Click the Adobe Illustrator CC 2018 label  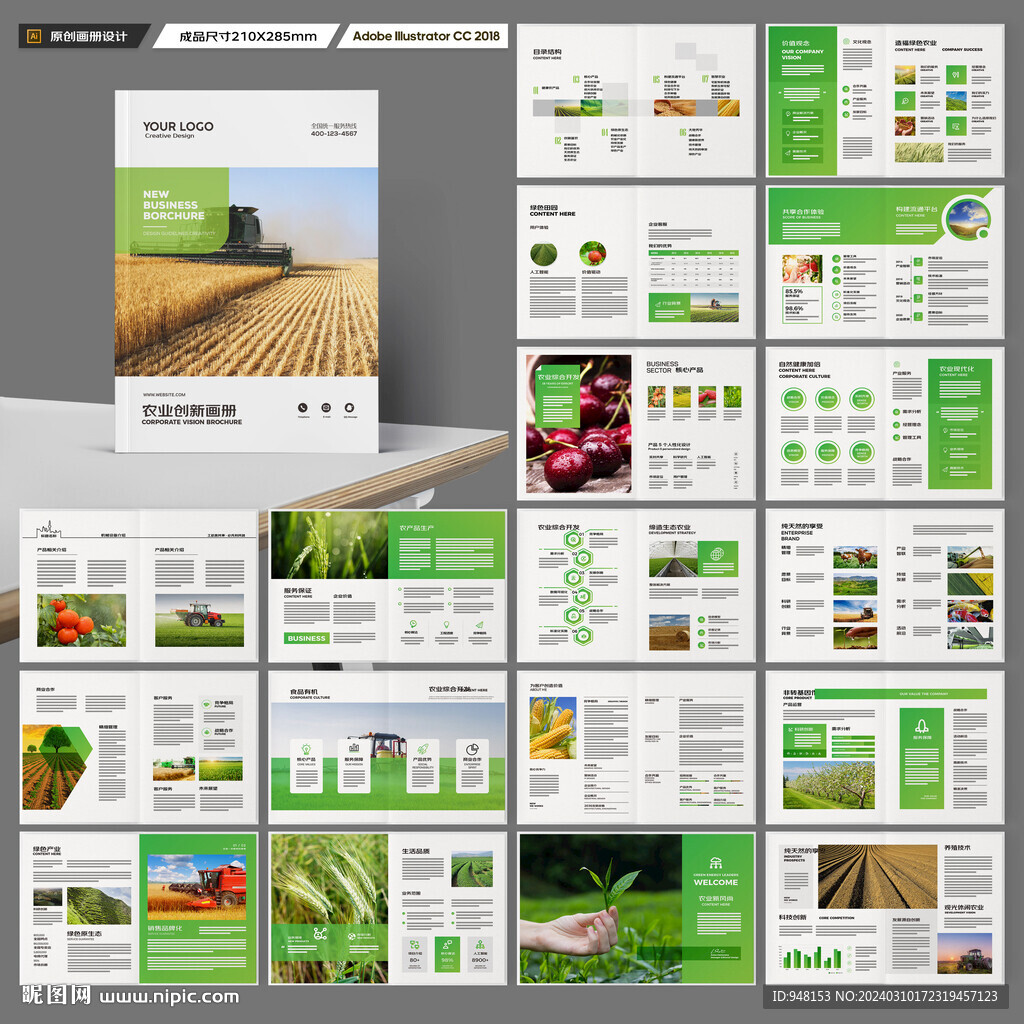click(x=426, y=36)
